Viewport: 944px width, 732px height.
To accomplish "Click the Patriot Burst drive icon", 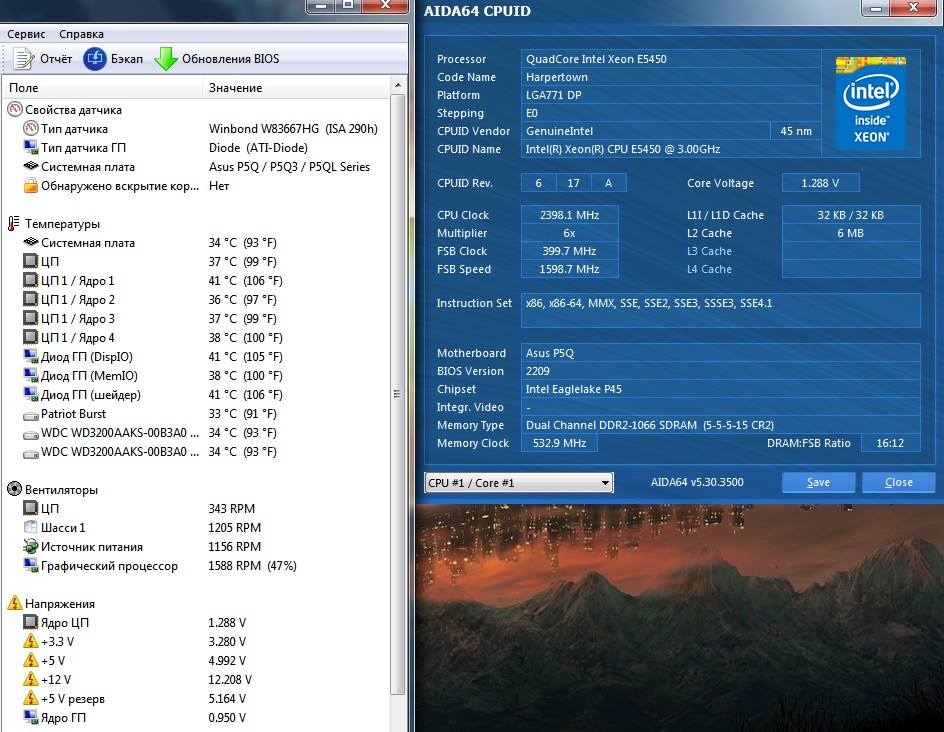I will point(31,415).
